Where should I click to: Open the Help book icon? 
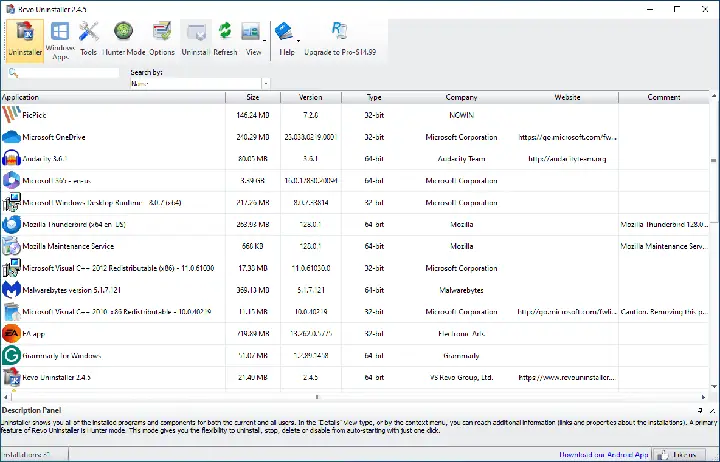pyautogui.click(x=284, y=32)
